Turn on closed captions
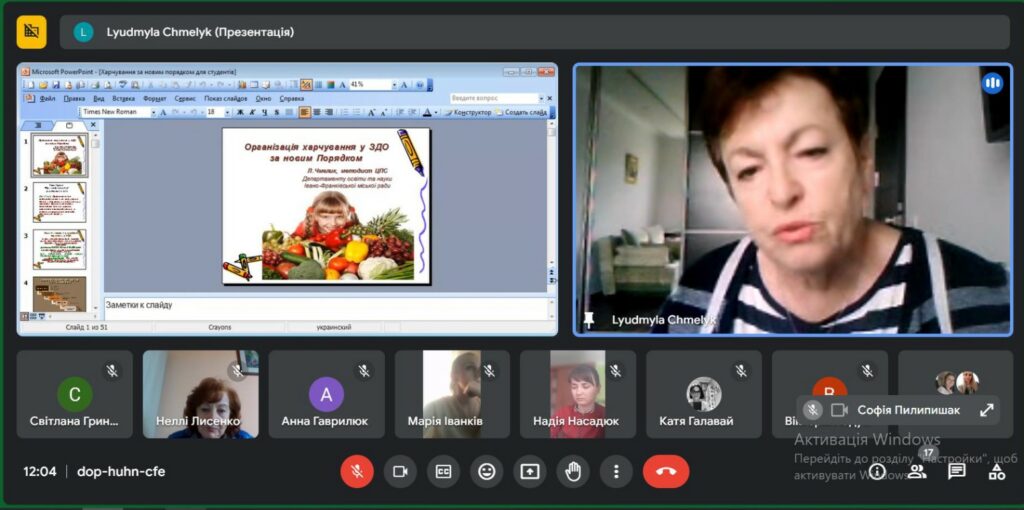The width and height of the screenshot is (1024, 510). [x=443, y=471]
